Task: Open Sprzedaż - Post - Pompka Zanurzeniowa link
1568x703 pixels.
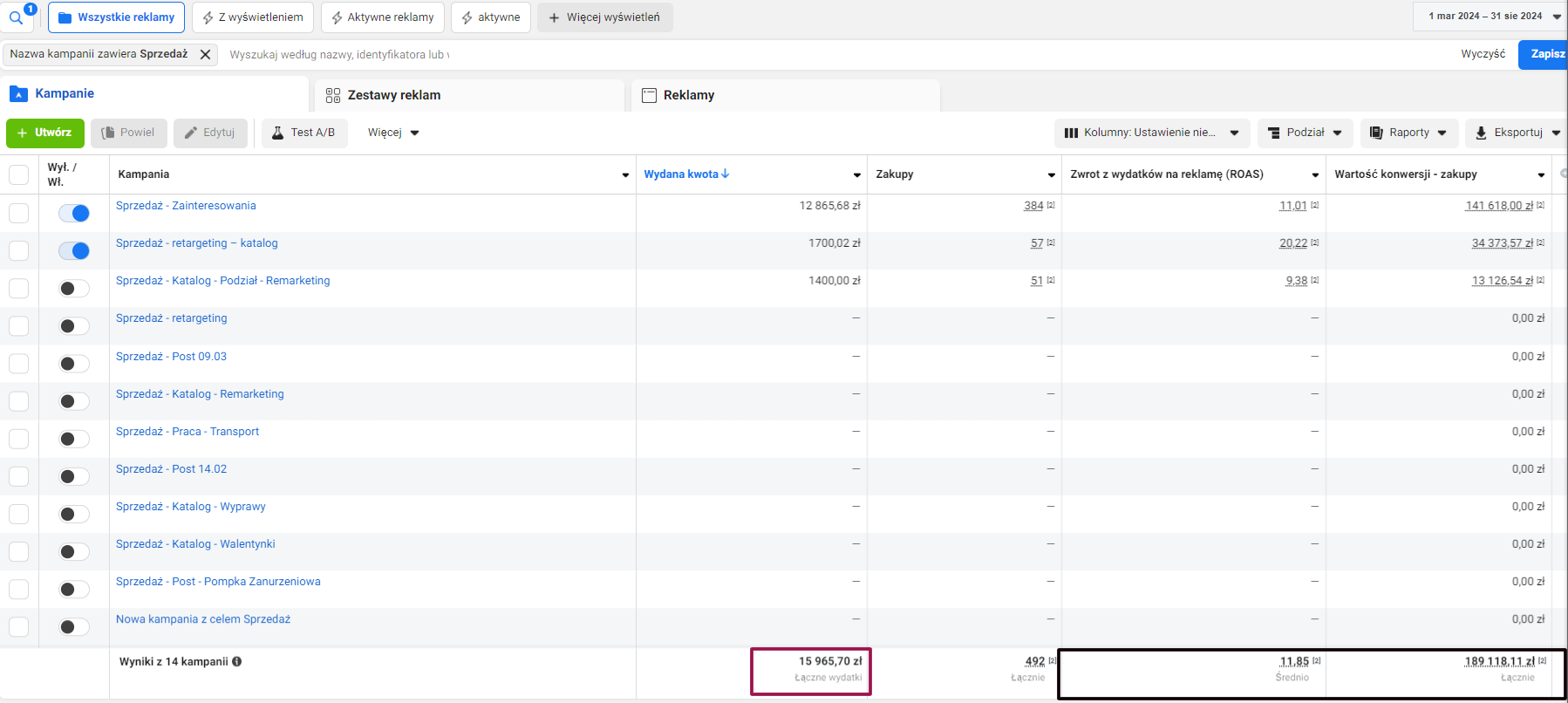Action: tap(218, 582)
